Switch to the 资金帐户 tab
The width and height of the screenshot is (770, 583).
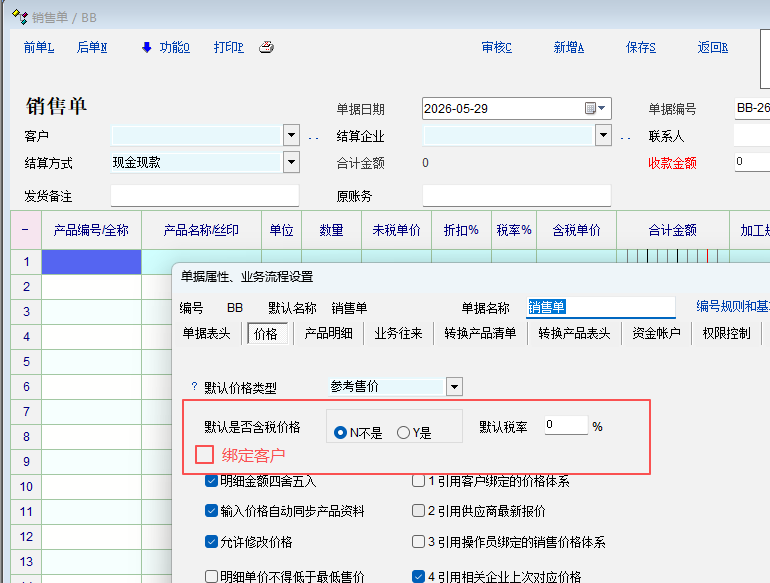coord(656,333)
